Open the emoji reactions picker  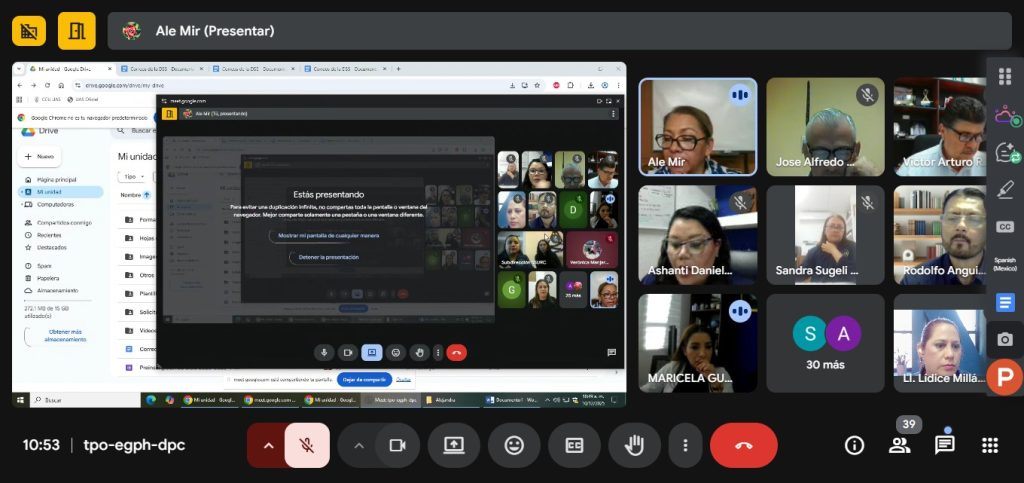tap(514, 446)
